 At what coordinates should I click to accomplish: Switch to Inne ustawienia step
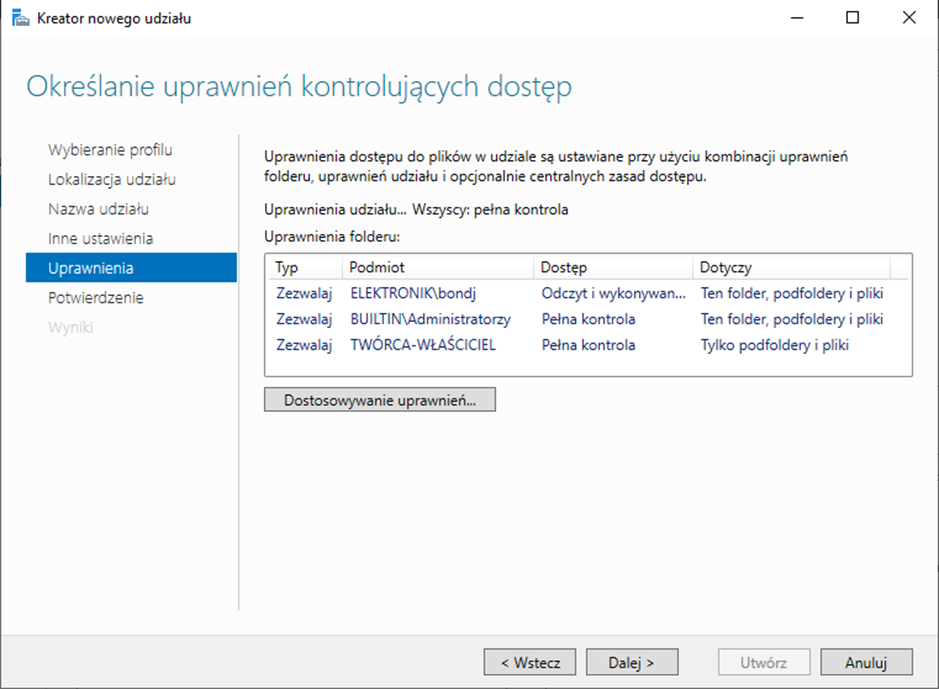(100, 239)
